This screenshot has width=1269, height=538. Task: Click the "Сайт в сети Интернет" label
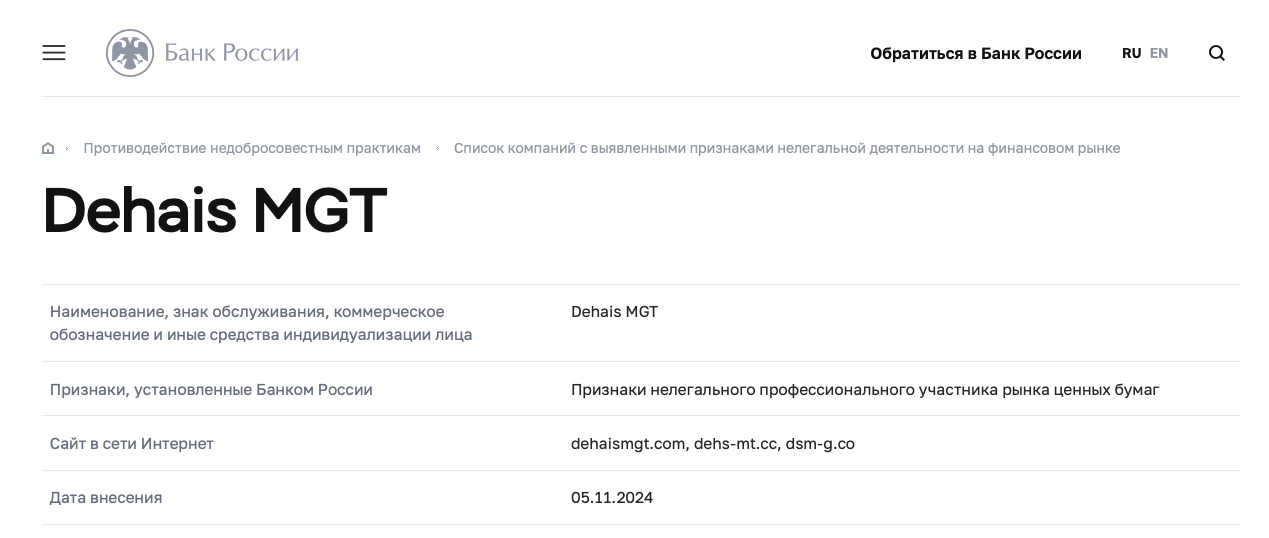[132, 443]
